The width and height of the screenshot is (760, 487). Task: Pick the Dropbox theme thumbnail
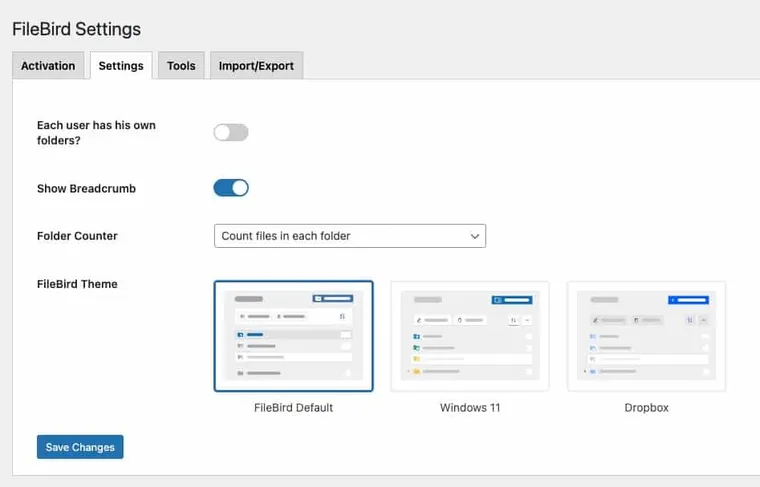[x=647, y=336]
